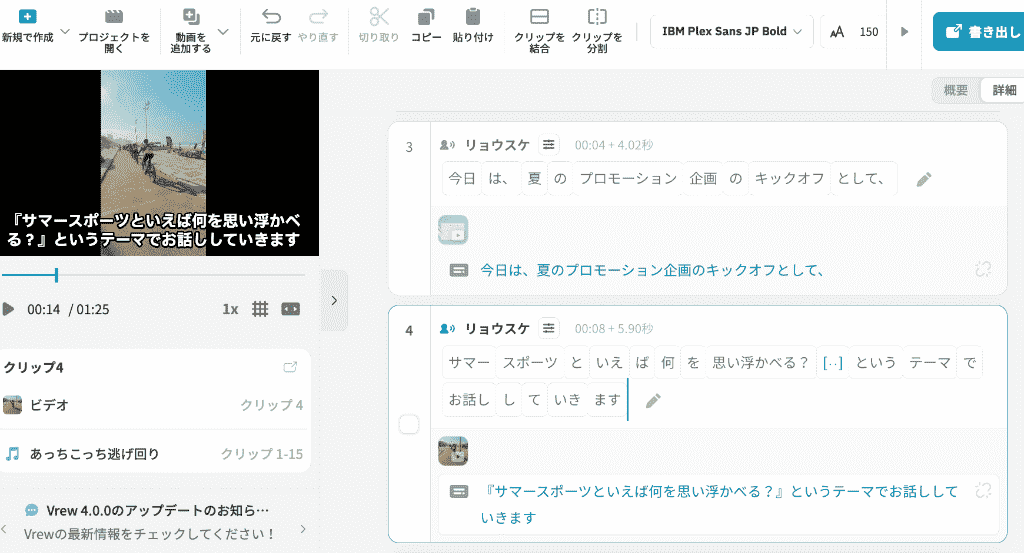The height and width of the screenshot is (553, 1024).
Task: Toggle caption link icon in clip 3 subtitle
Action: [x=983, y=269]
